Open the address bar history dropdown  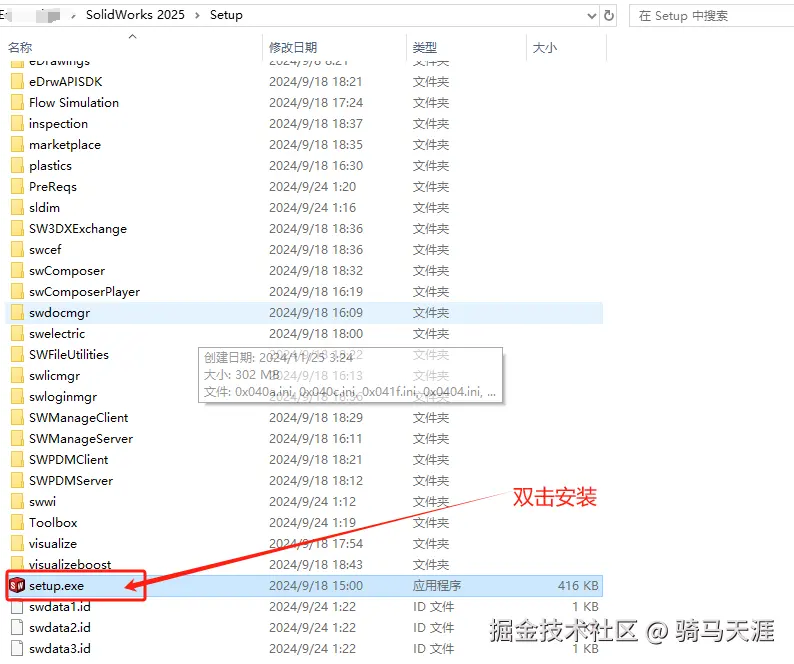point(591,16)
